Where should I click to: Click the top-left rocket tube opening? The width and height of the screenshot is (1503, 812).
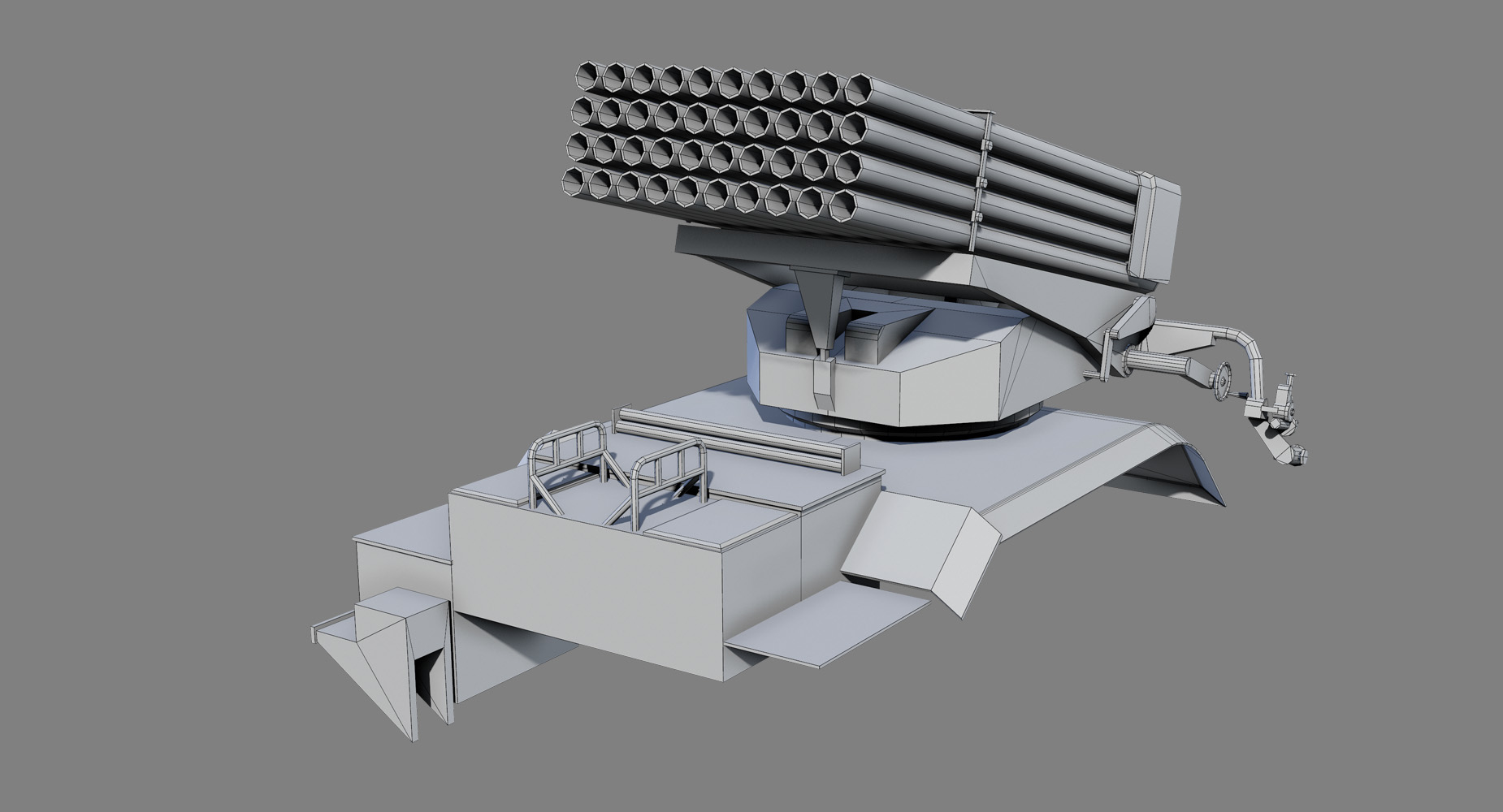click(x=587, y=75)
